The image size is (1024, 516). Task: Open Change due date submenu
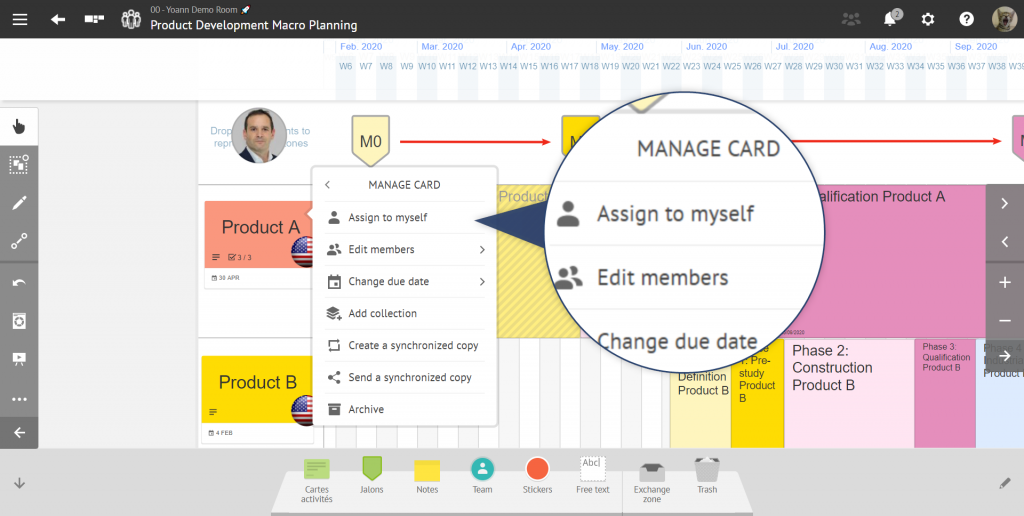[x=404, y=282]
